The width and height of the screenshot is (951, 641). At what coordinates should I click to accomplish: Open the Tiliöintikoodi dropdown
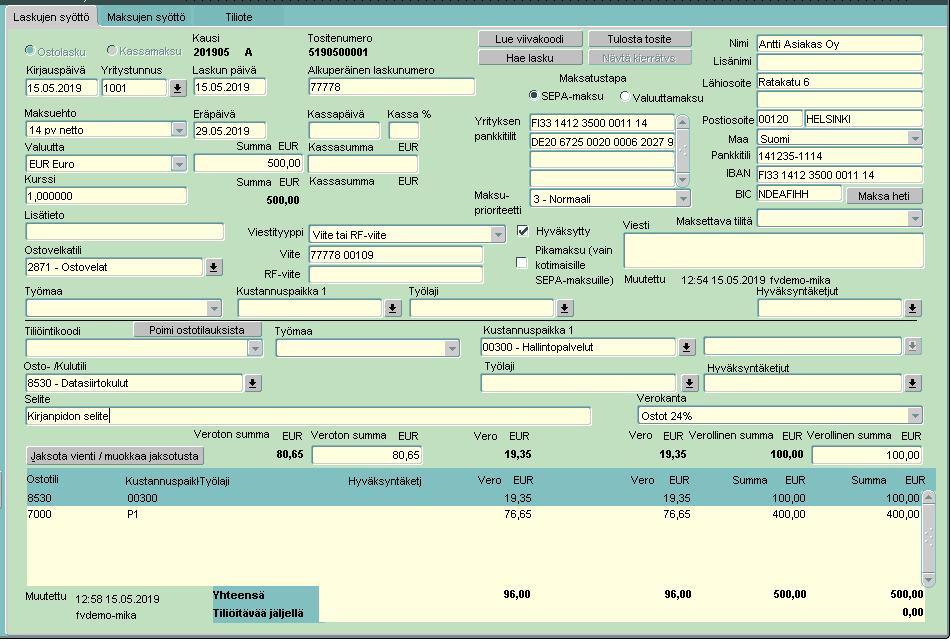tap(255, 348)
